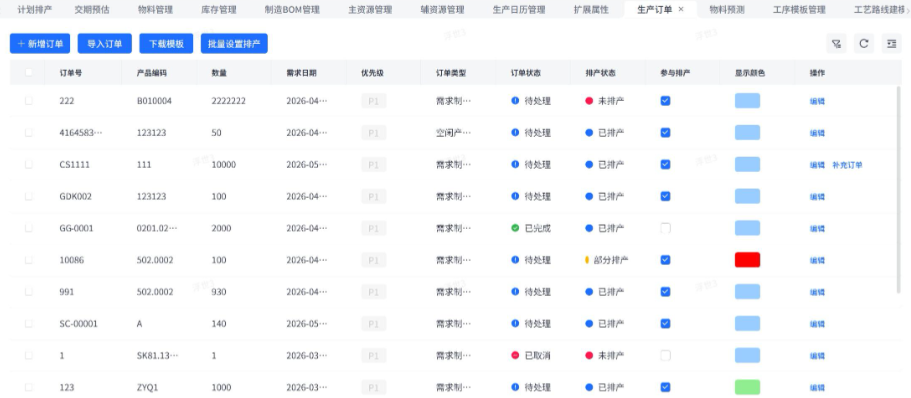Screen dimensions: 911x398
Task: Open the 库存管理 tab
Action: [218, 9]
